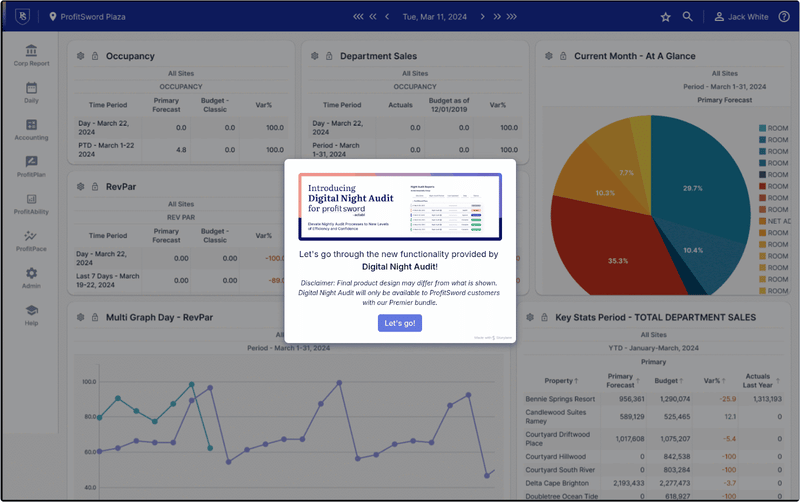800x502 pixels.
Task: Toggle the lock on Occupancy widget
Action: click(x=94, y=56)
